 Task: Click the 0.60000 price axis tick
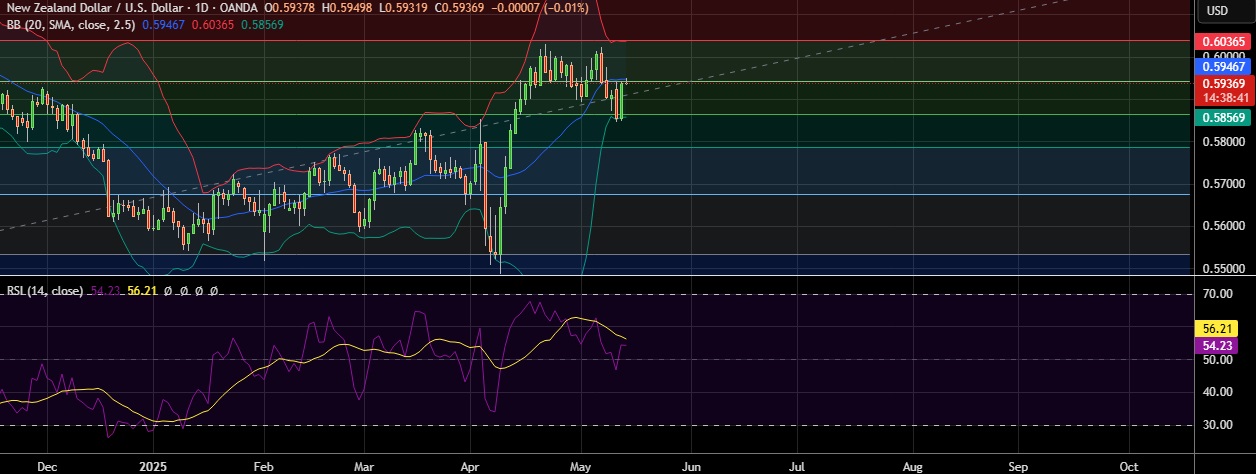[x=1223, y=57]
